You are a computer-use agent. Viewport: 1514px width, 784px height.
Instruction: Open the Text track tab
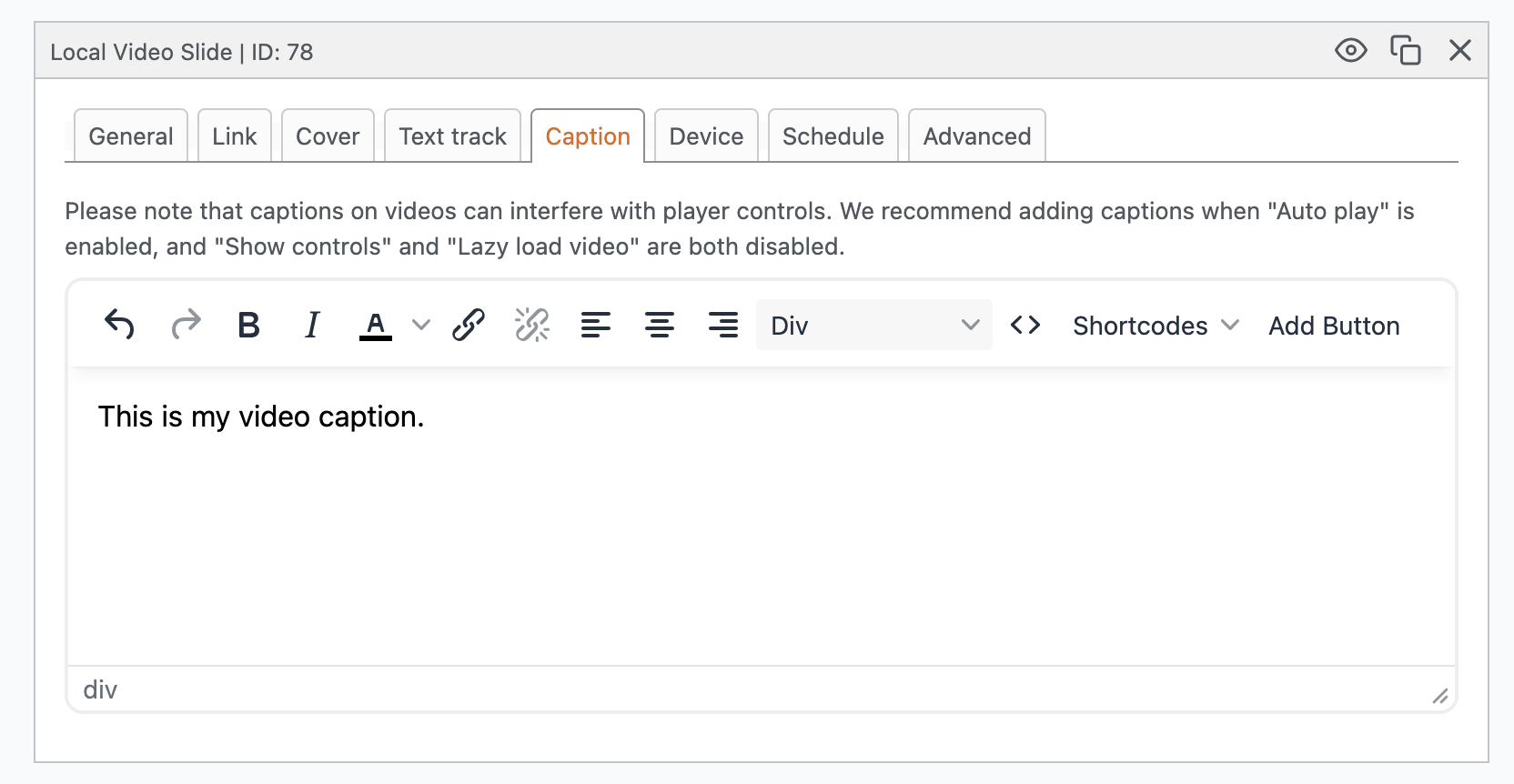click(452, 136)
